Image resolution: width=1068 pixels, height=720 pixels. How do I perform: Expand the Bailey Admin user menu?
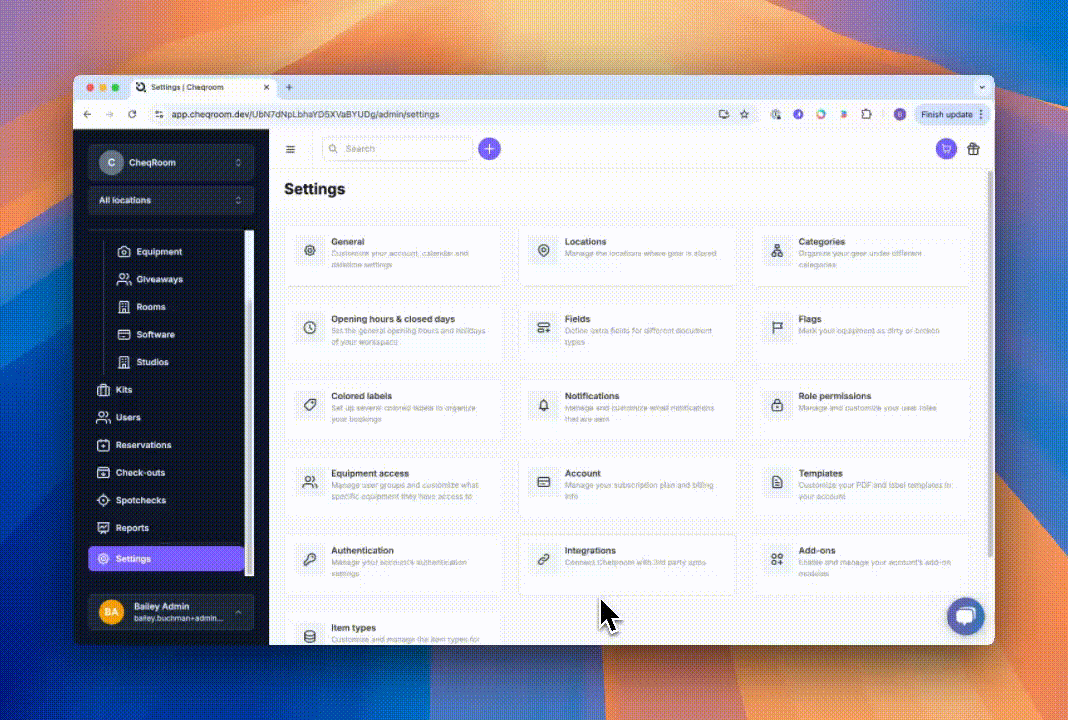coord(170,612)
